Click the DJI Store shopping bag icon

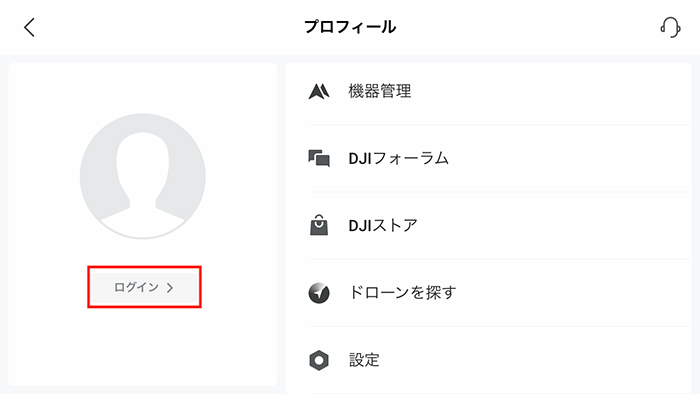tap(319, 225)
